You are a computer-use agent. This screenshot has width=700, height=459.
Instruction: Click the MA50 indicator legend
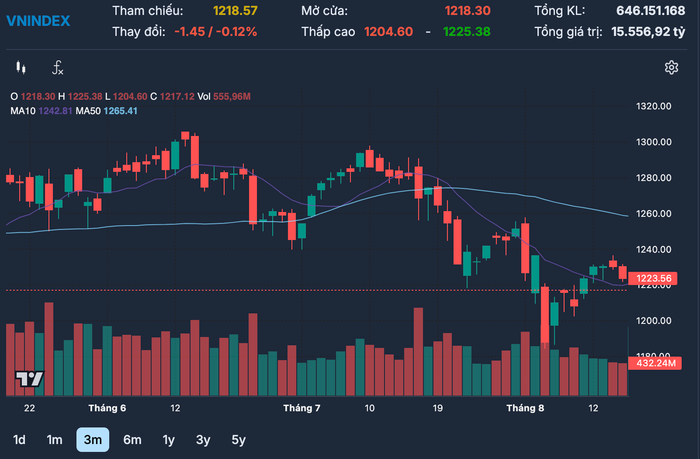click(107, 111)
